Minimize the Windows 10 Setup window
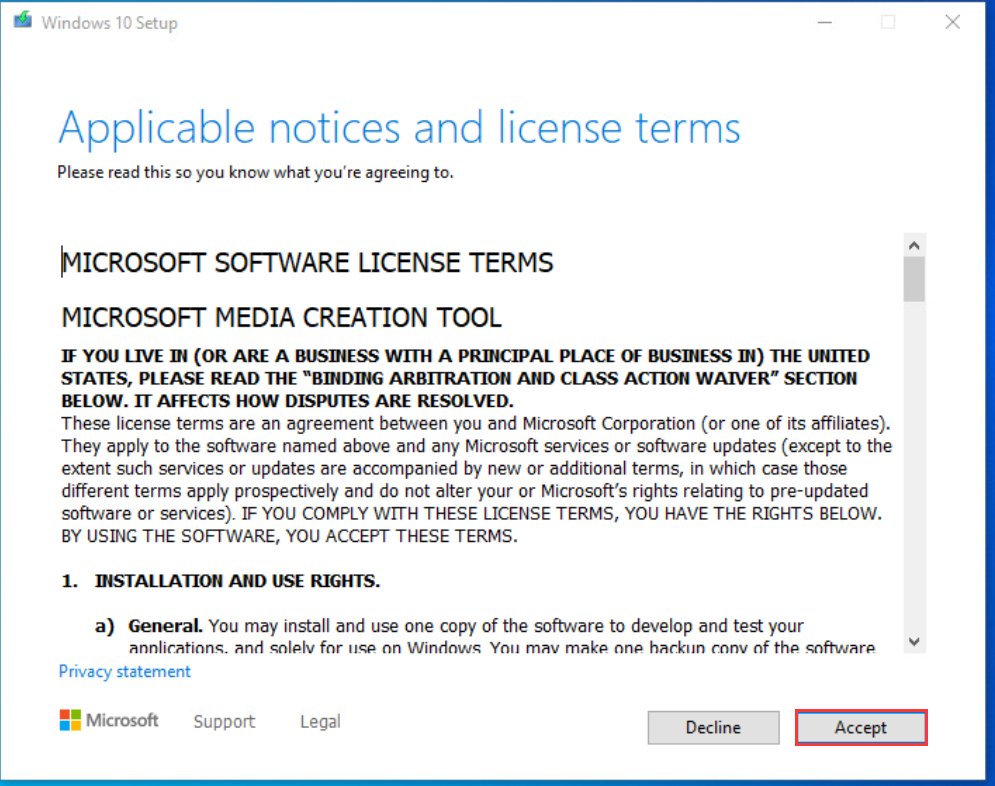 point(824,22)
